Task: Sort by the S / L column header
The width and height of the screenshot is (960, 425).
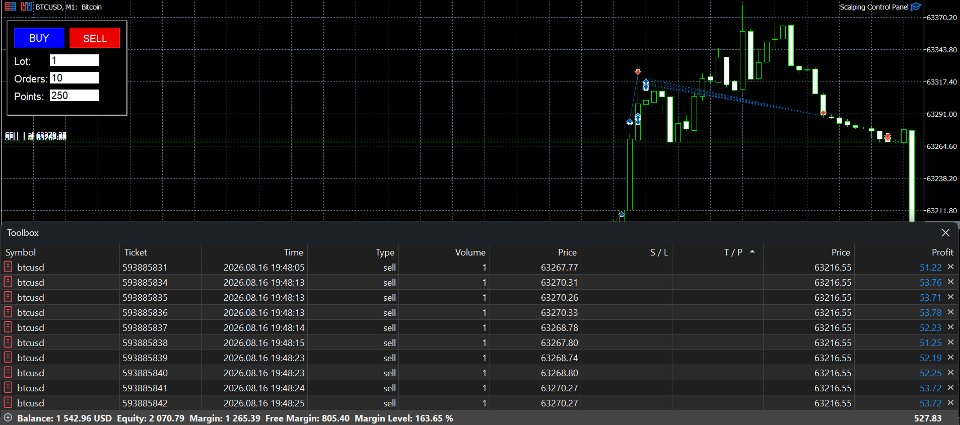Action: point(659,252)
